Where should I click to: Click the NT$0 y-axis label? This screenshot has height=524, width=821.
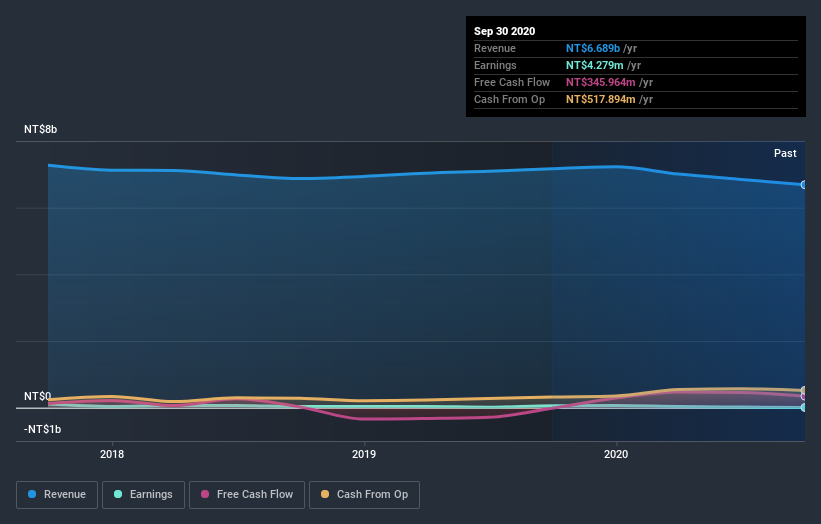38,396
